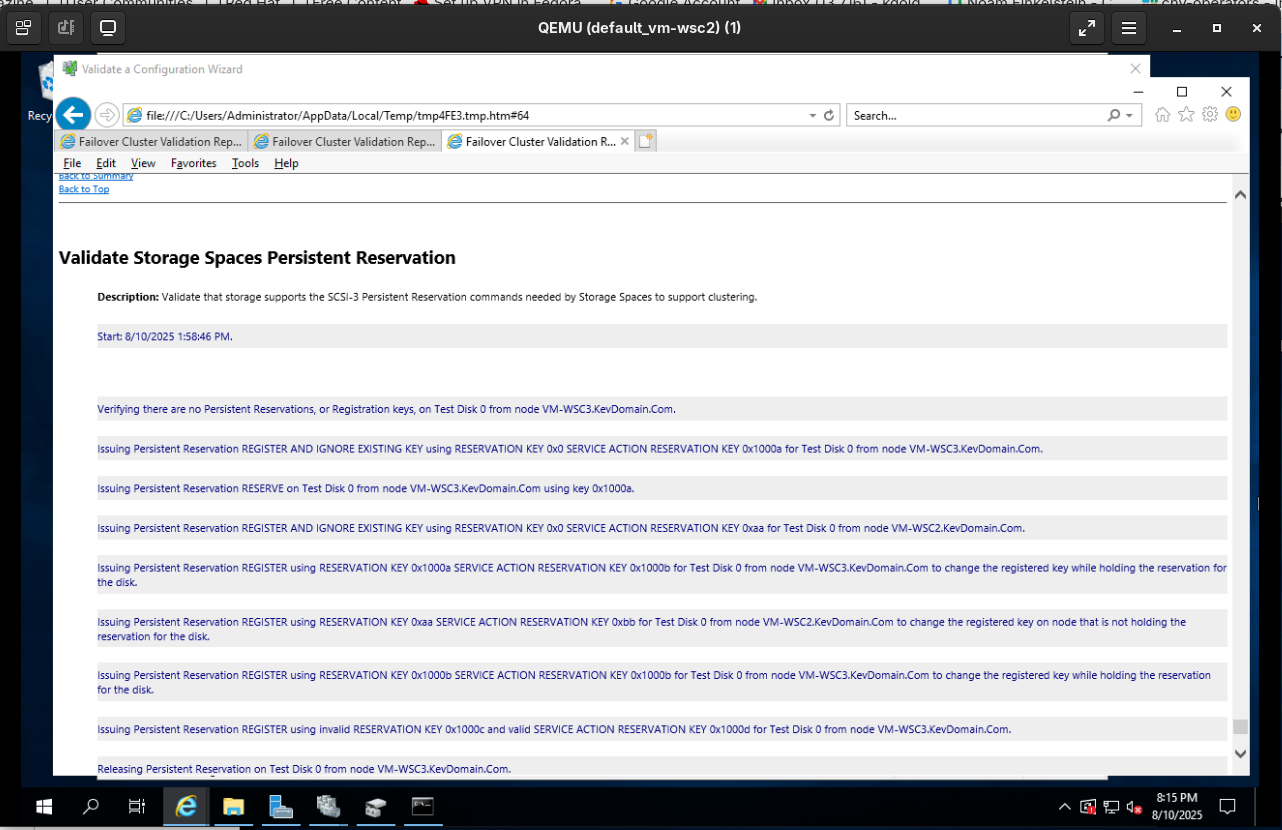Go back with Internet Explorer's Back arrow
Image resolution: width=1282 pixels, height=830 pixels.
point(73,114)
